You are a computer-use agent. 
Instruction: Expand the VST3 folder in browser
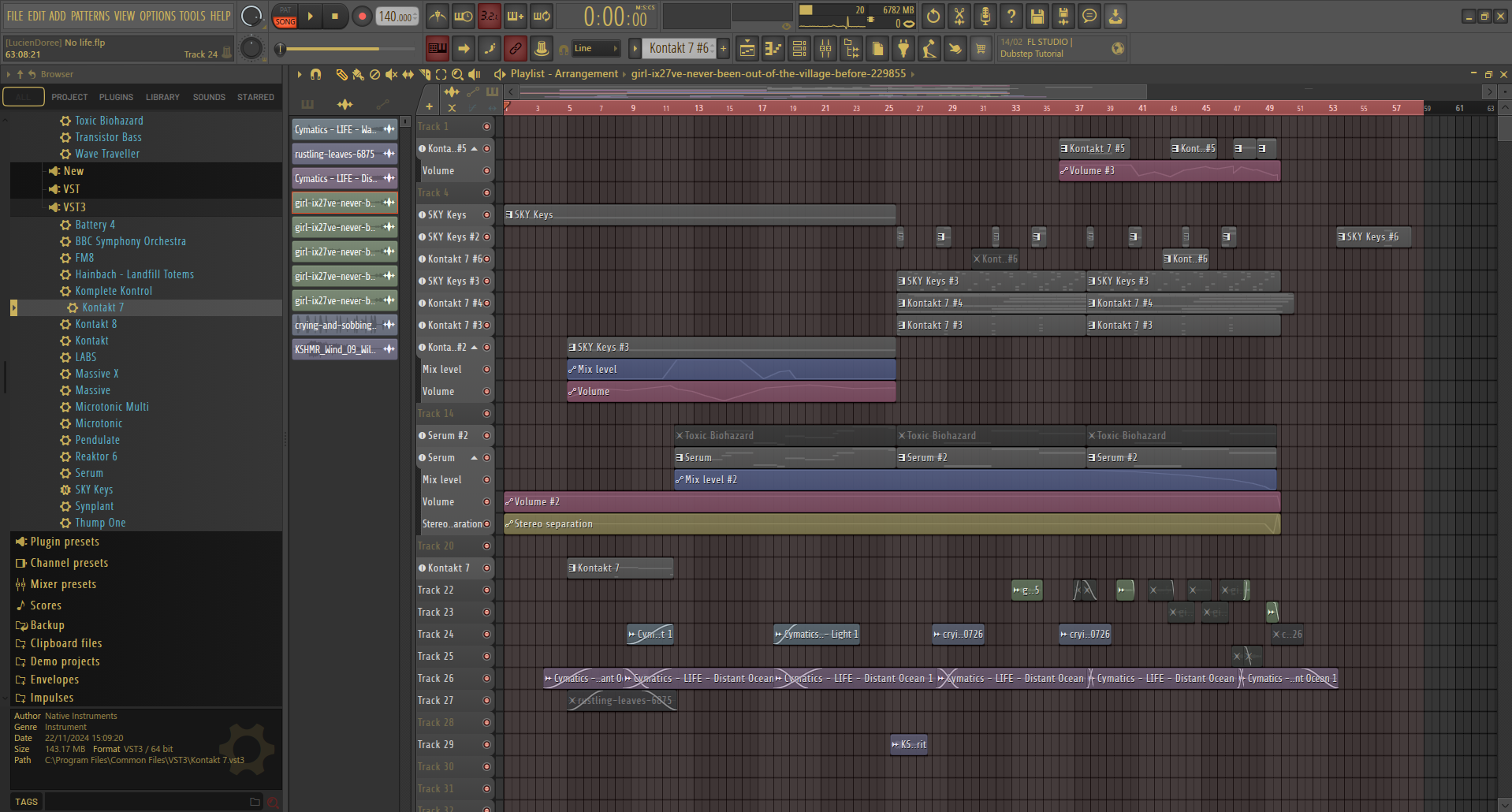pos(74,207)
